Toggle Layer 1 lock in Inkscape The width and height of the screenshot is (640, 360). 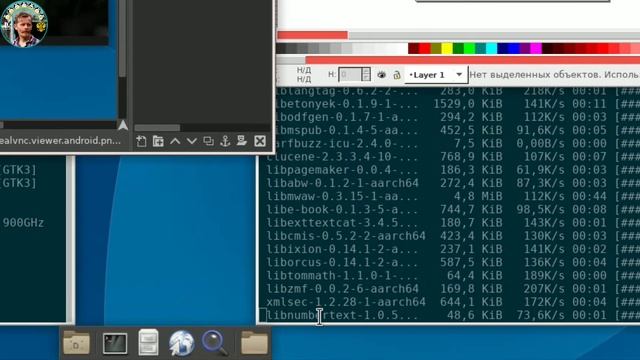tap(396, 75)
